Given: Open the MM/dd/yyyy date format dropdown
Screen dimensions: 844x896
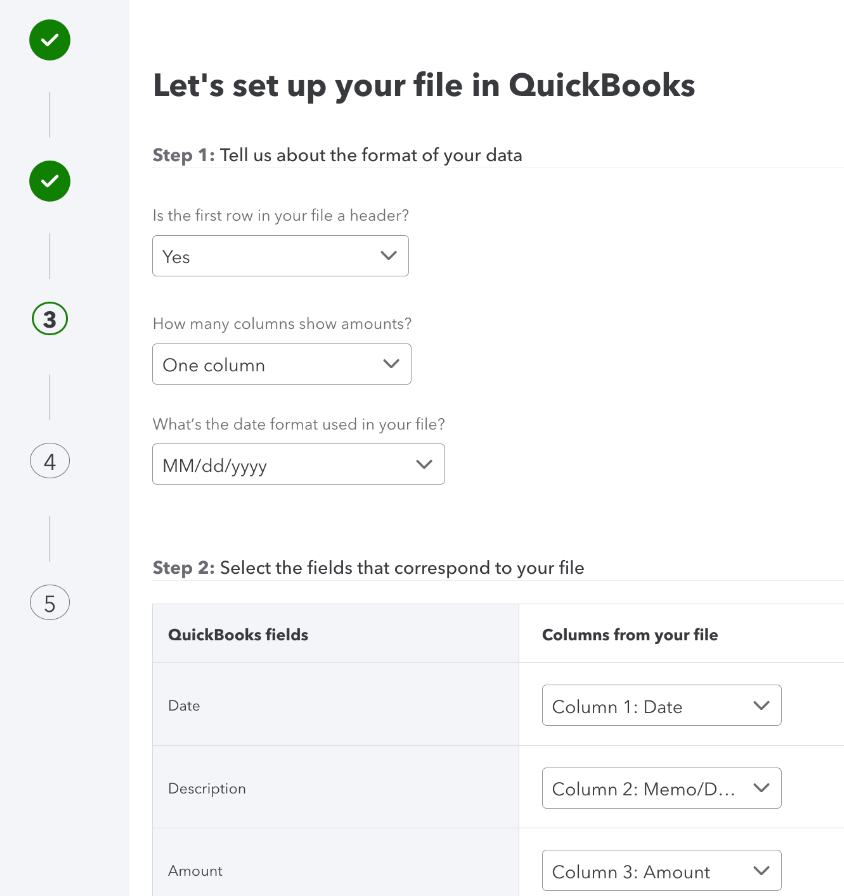Looking at the screenshot, I should (x=298, y=465).
